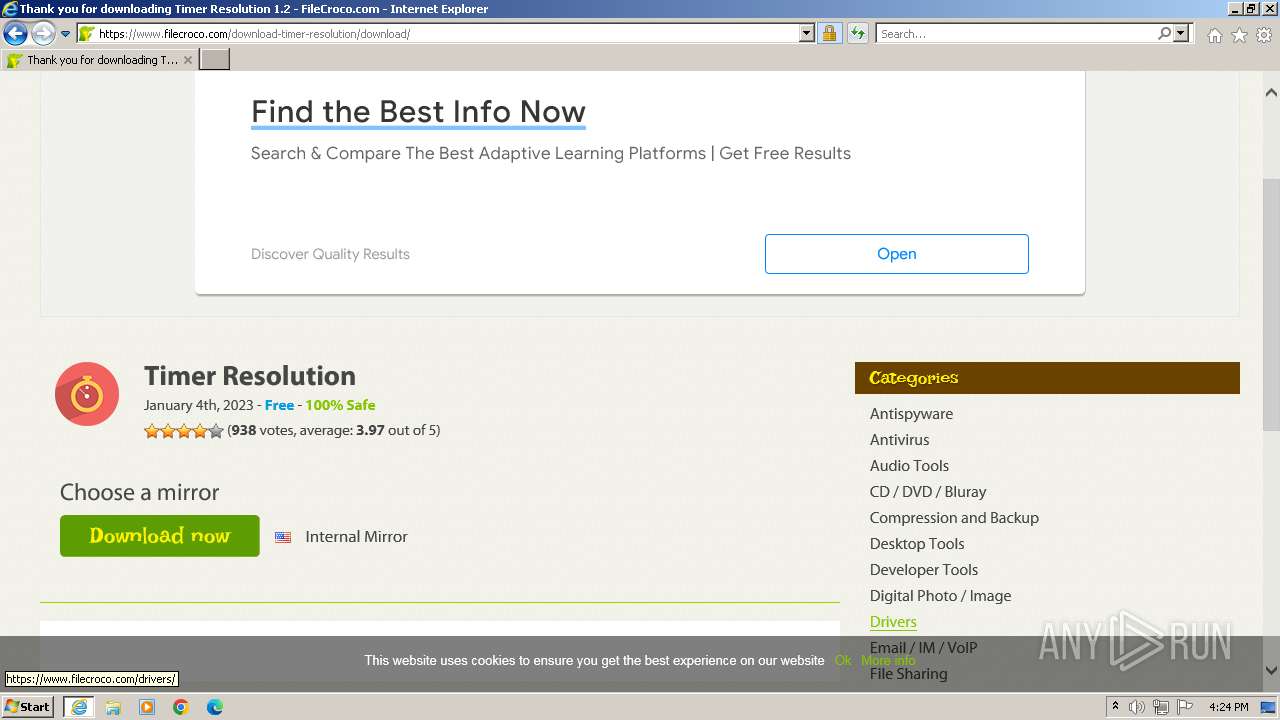This screenshot has height=720, width=1280.
Task: Open the Favorites star icon
Action: (x=1239, y=35)
